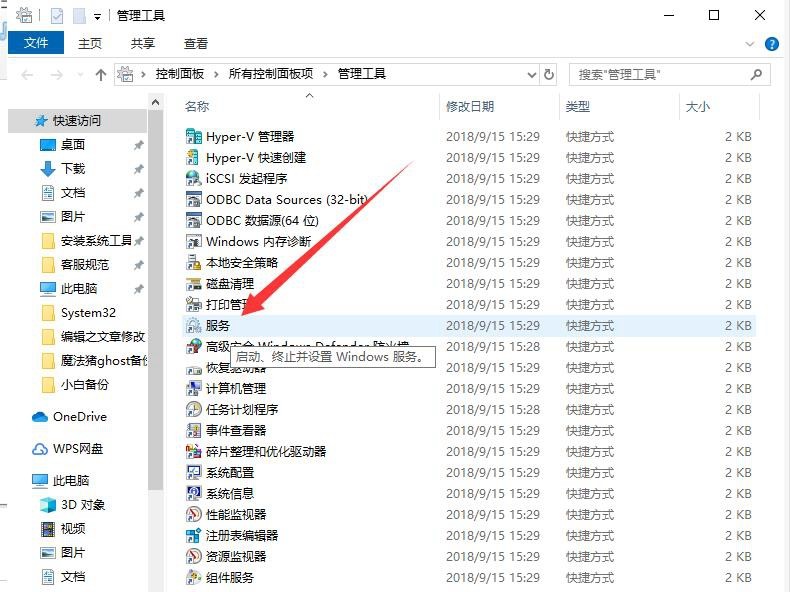791x592 pixels.
Task: Select the 事件查看器 icon
Action: (x=194, y=431)
